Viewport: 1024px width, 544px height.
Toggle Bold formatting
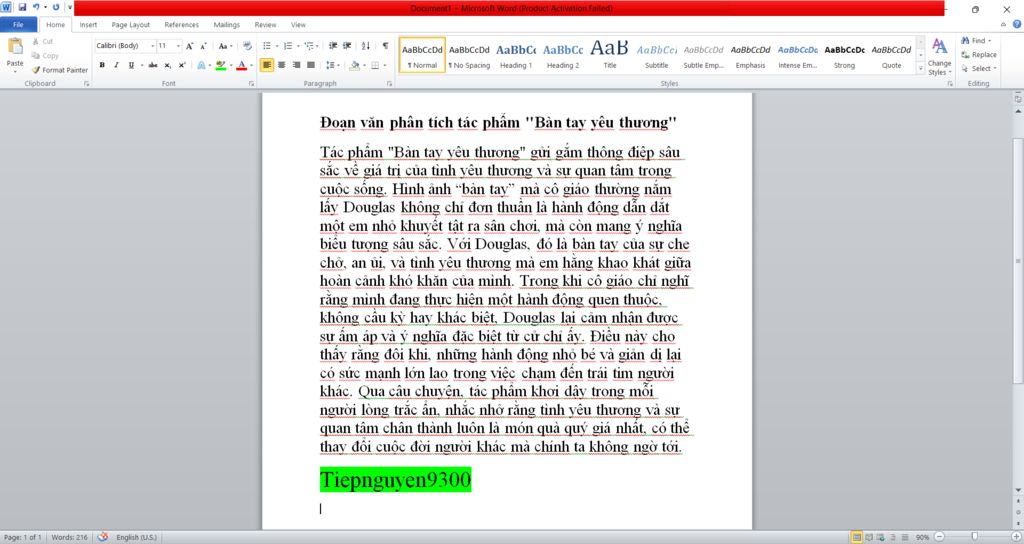[x=102, y=65]
